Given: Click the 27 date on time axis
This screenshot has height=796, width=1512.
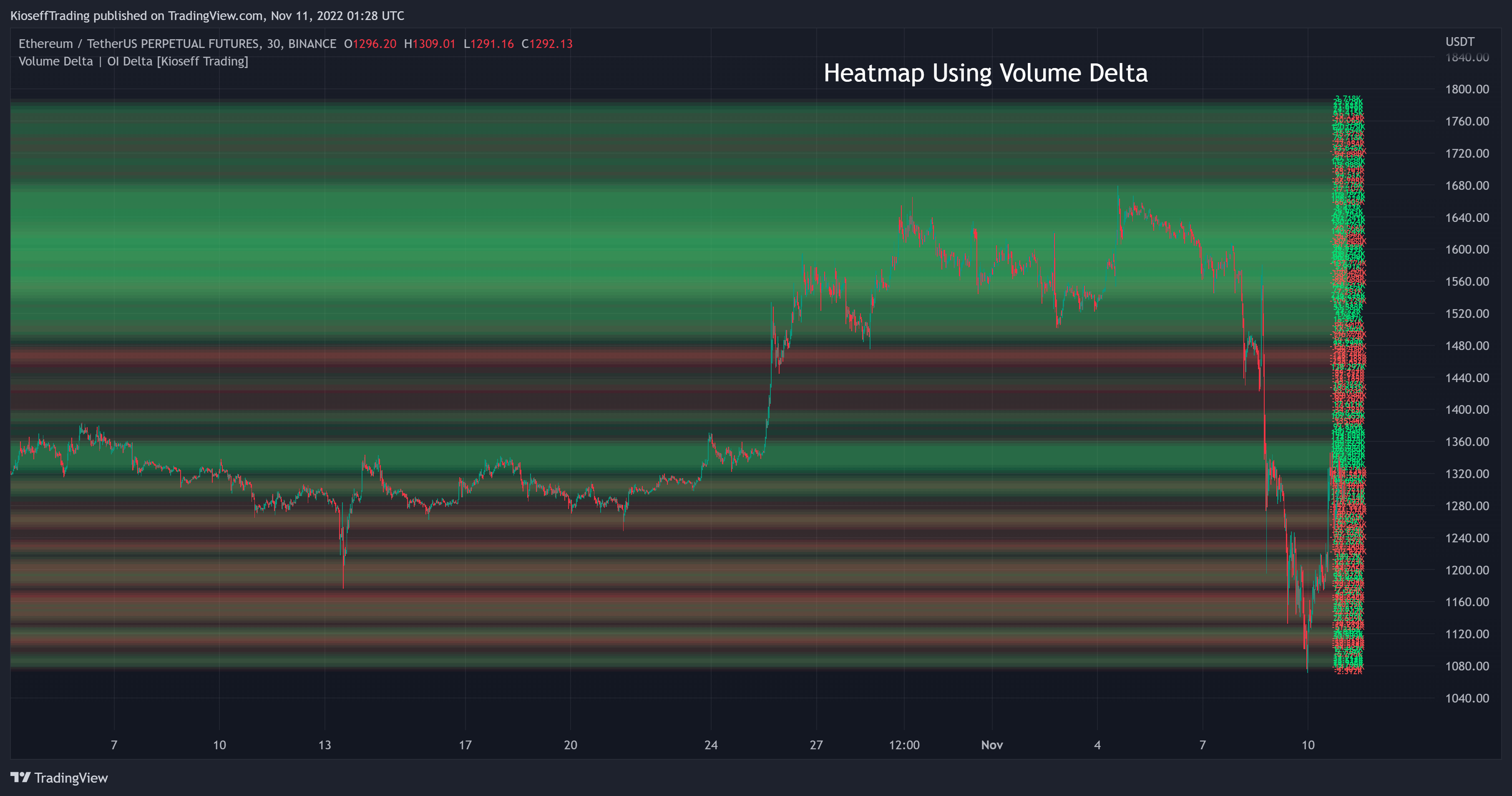Looking at the screenshot, I should pos(816,745).
